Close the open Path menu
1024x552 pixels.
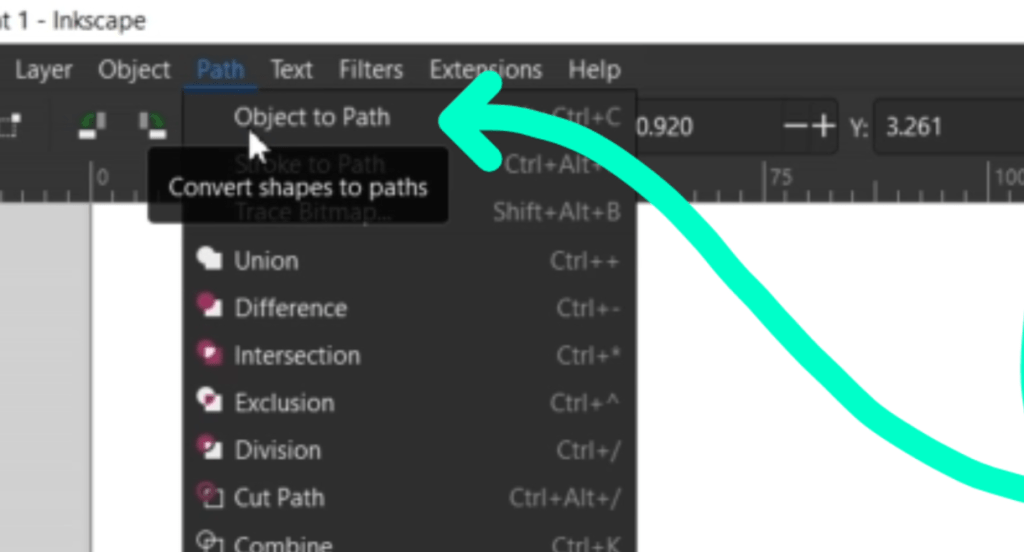(x=220, y=70)
